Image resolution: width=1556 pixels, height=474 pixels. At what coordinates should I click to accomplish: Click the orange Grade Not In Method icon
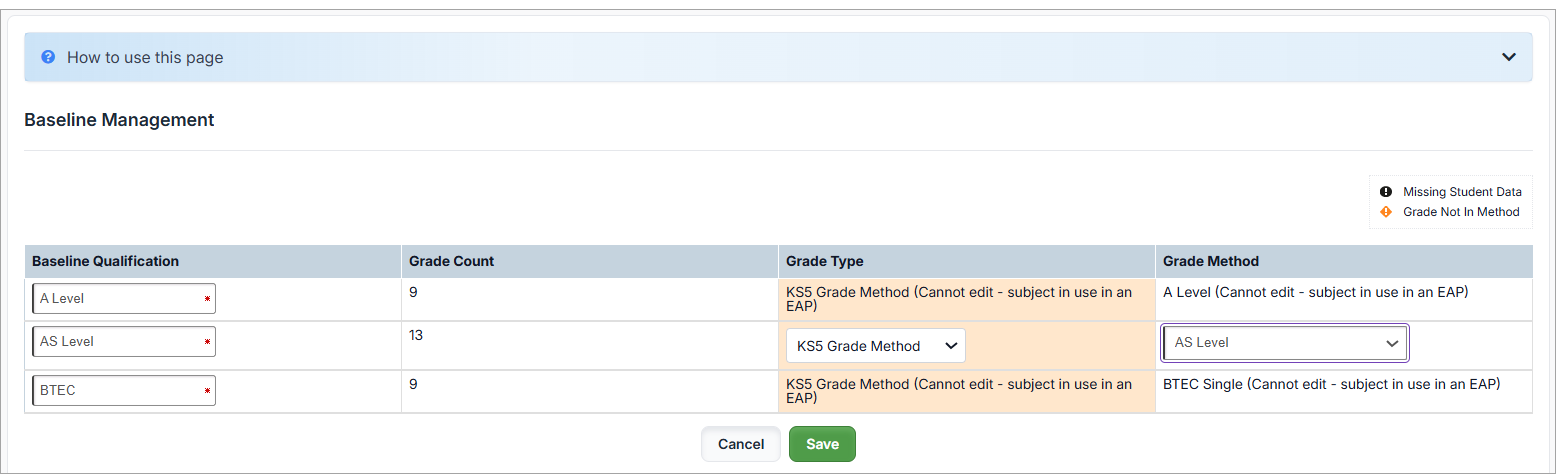pos(1386,212)
